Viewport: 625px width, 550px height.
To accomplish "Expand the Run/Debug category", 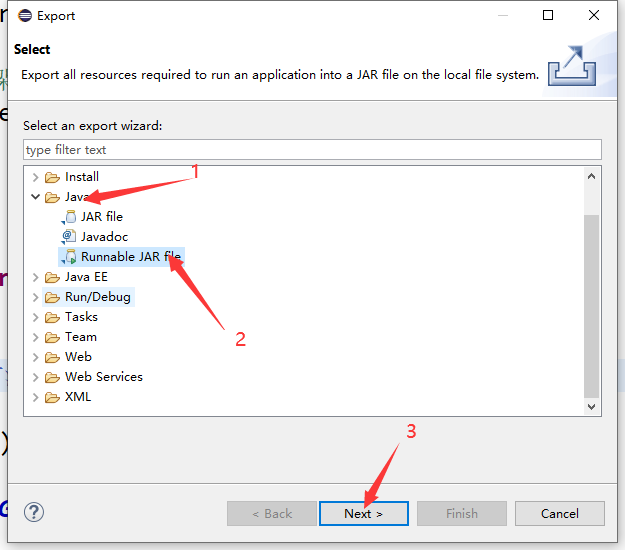I will [36, 297].
